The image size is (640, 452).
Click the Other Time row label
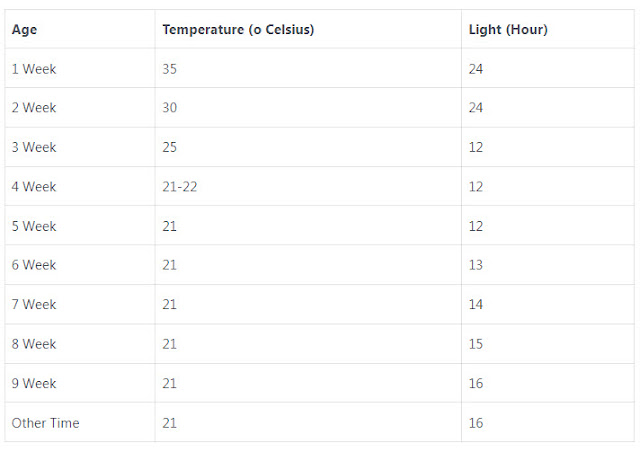tap(45, 423)
